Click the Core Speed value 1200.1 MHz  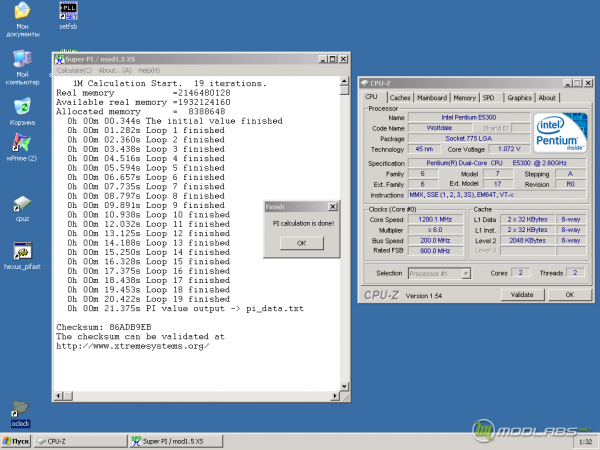point(435,219)
